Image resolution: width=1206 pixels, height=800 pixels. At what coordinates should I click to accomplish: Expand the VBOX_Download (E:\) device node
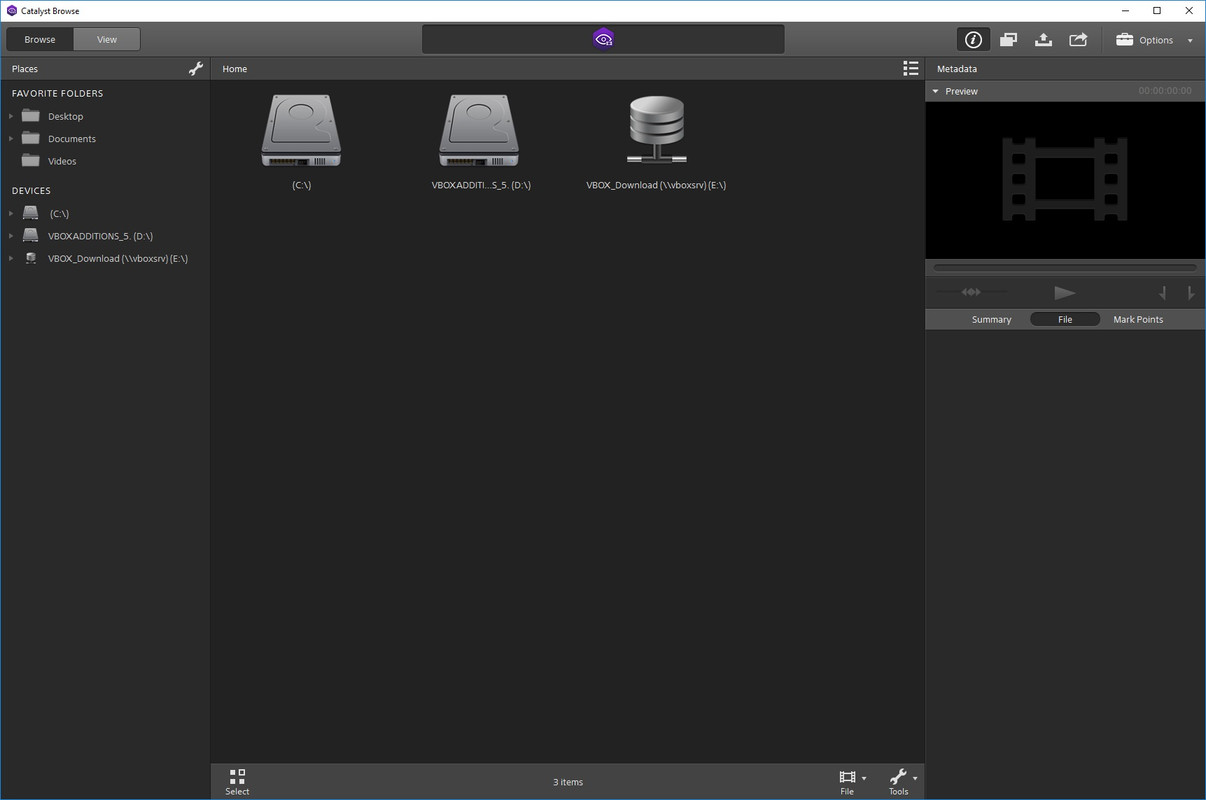pyautogui.click(x=11, y=258)
